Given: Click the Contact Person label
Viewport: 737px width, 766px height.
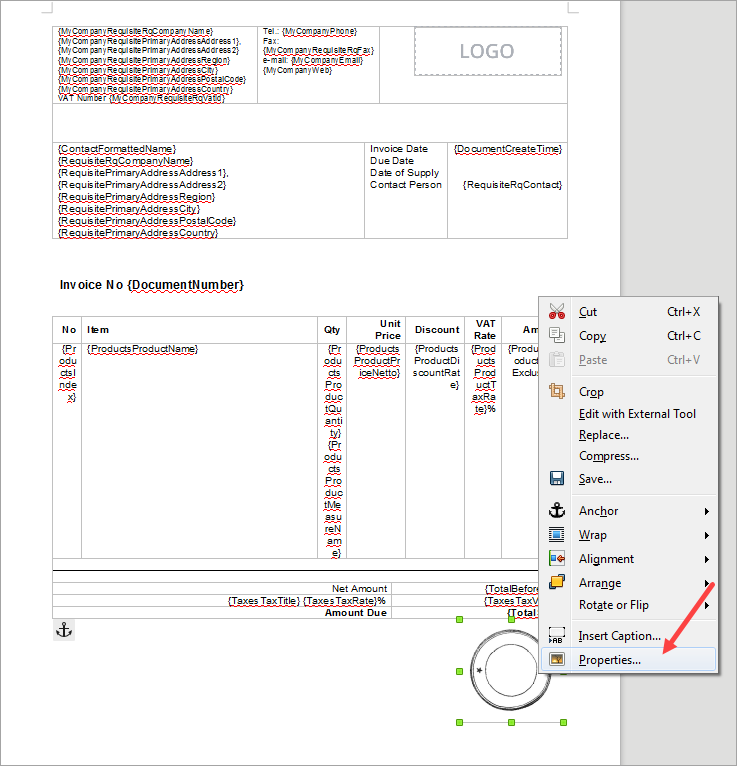Looking at the screenshot, I should (x=406, y=185).
